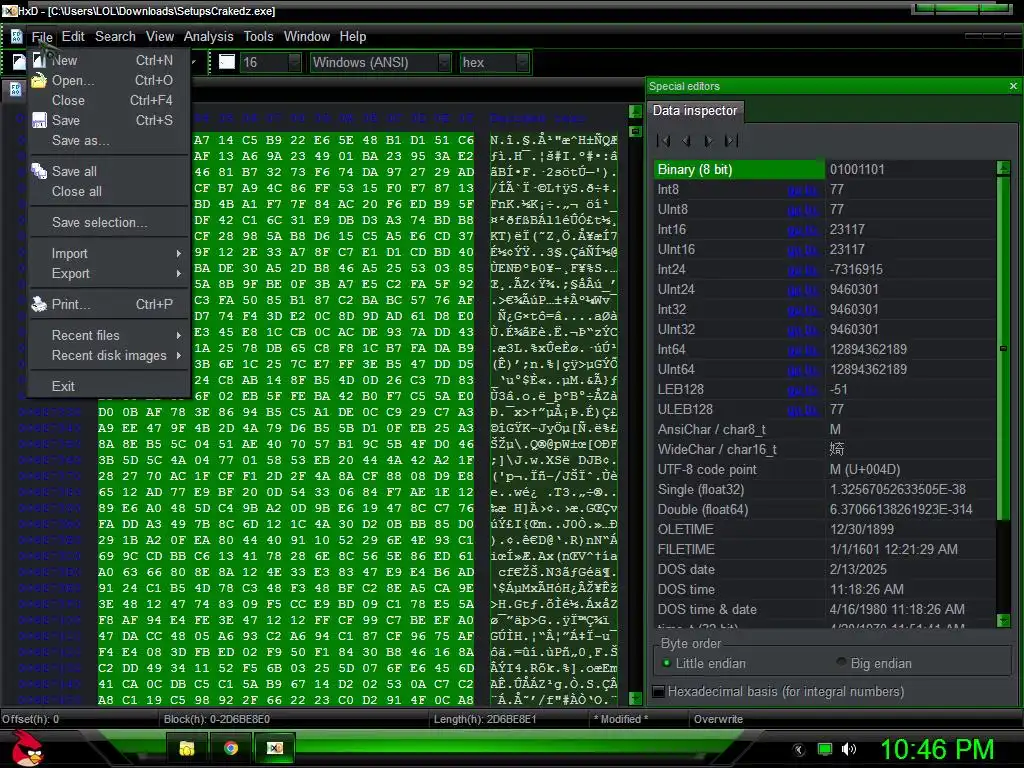
Task: Click the New file icon in the File menu
Action: (x=39, y=60)
